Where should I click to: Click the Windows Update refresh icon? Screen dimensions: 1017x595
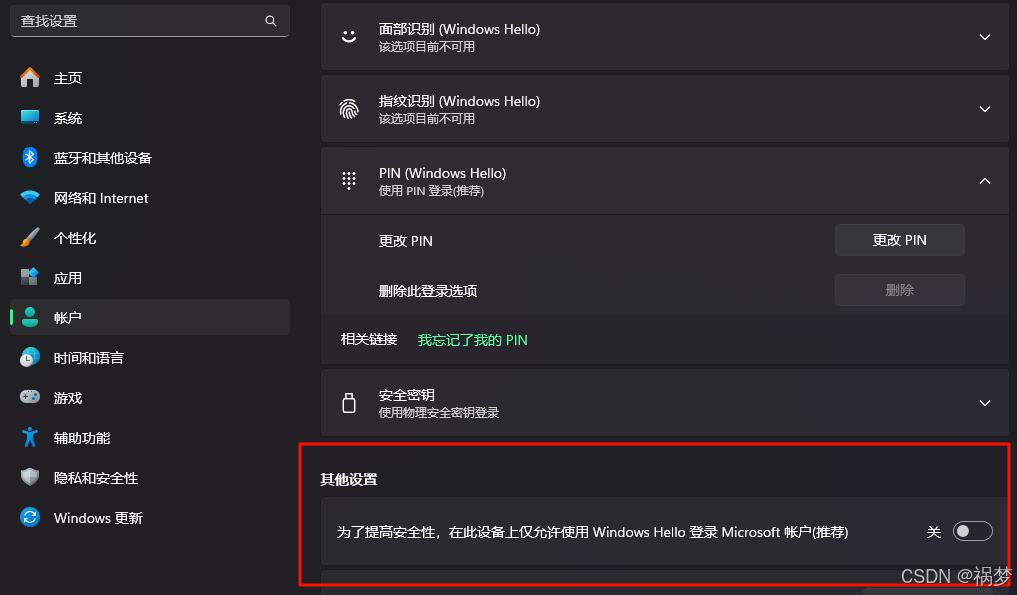click(30, 517)
